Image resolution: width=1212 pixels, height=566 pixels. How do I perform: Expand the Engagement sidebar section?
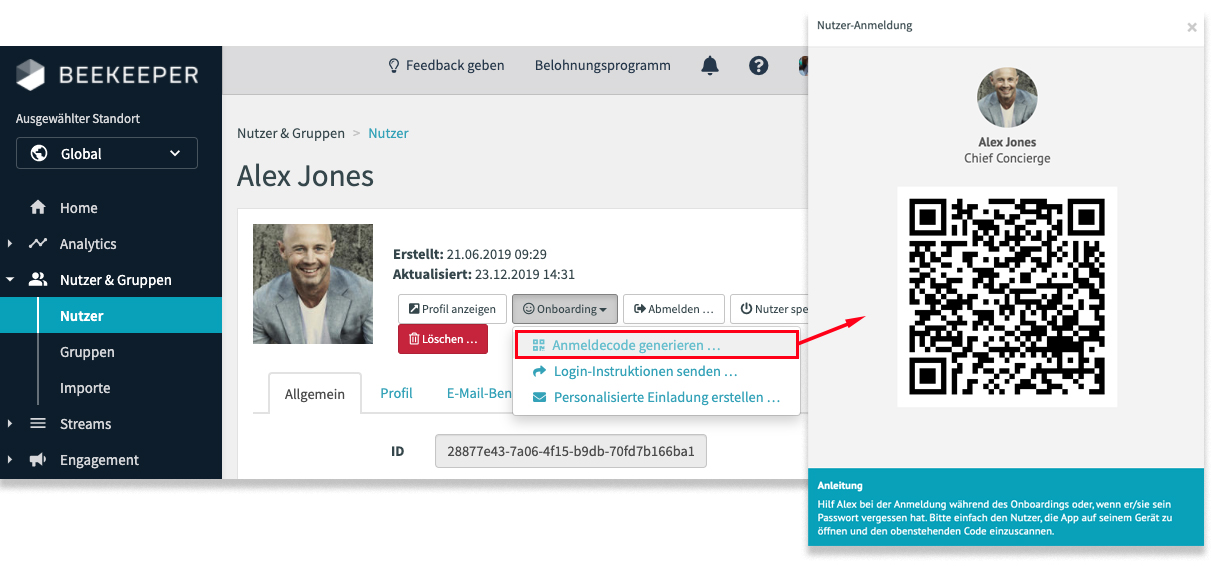pos(99,460)
